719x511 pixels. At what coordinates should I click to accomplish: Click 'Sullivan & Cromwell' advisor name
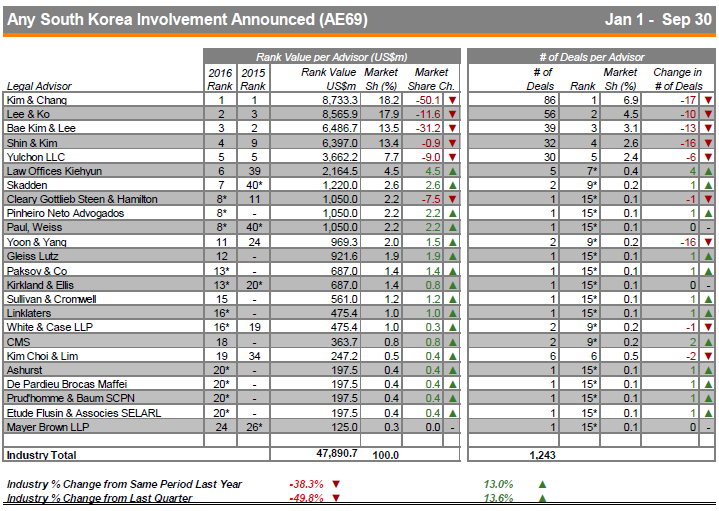click(51, 299)
